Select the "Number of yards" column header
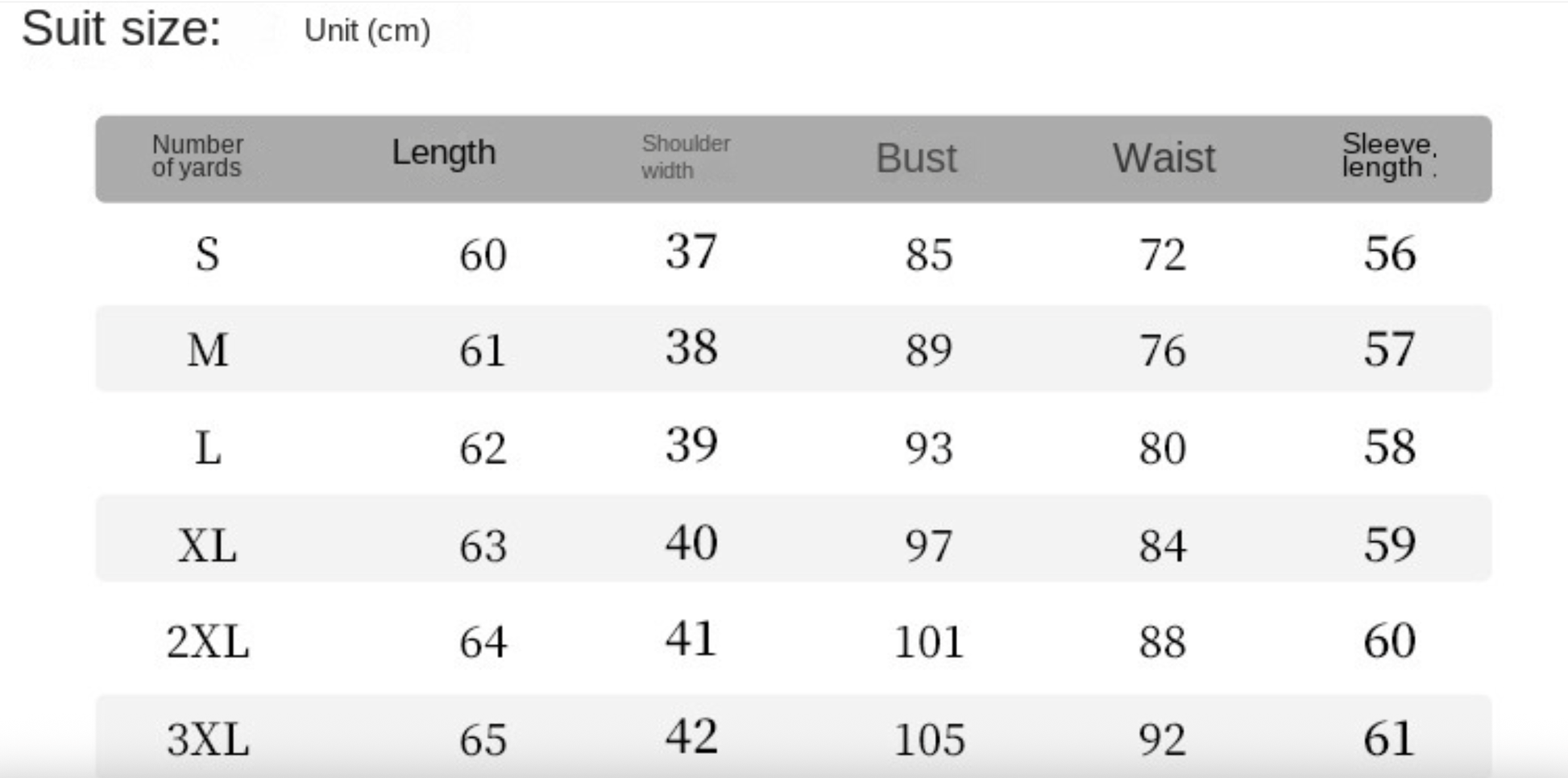 197,156
